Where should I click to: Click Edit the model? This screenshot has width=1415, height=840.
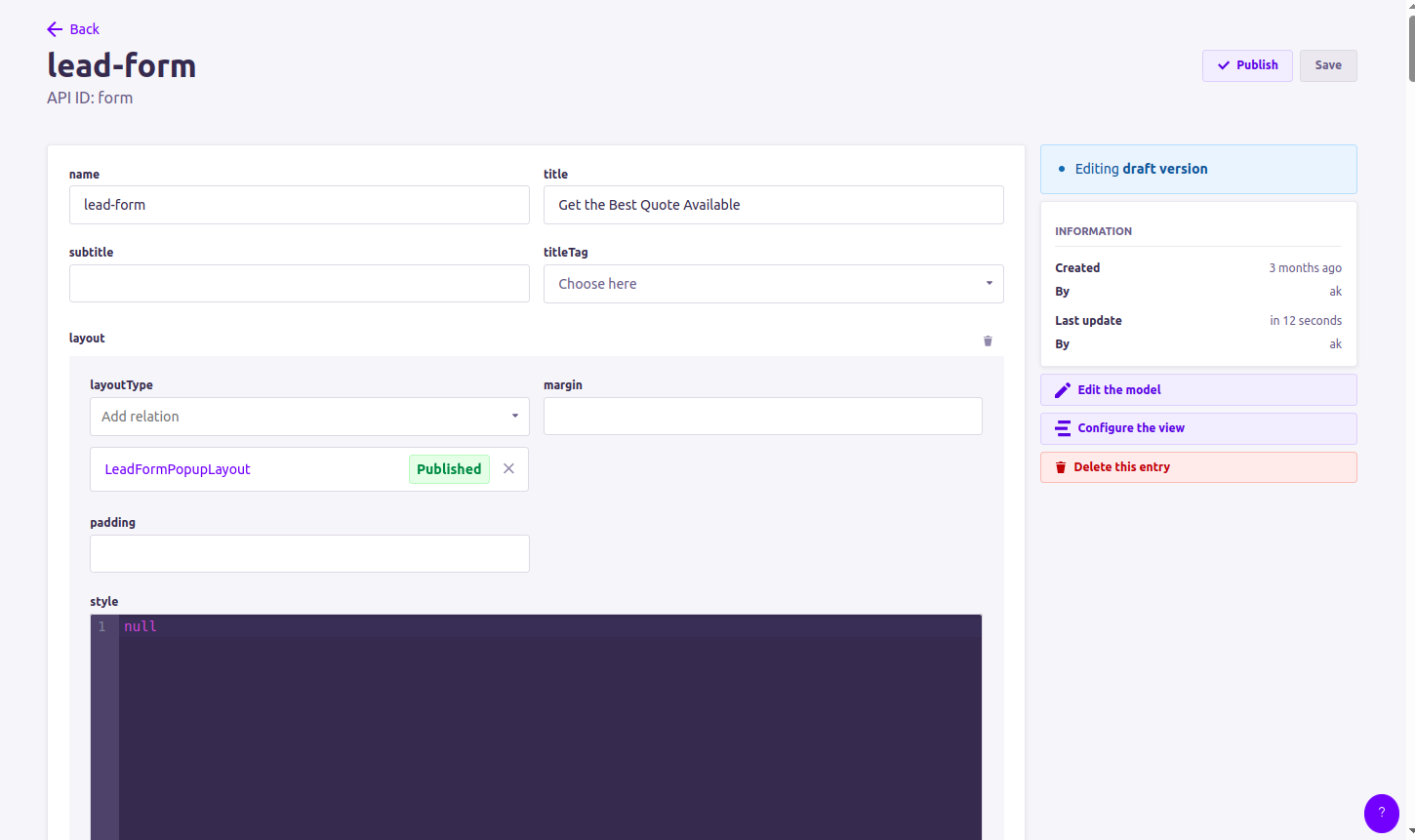point(1198,390)
